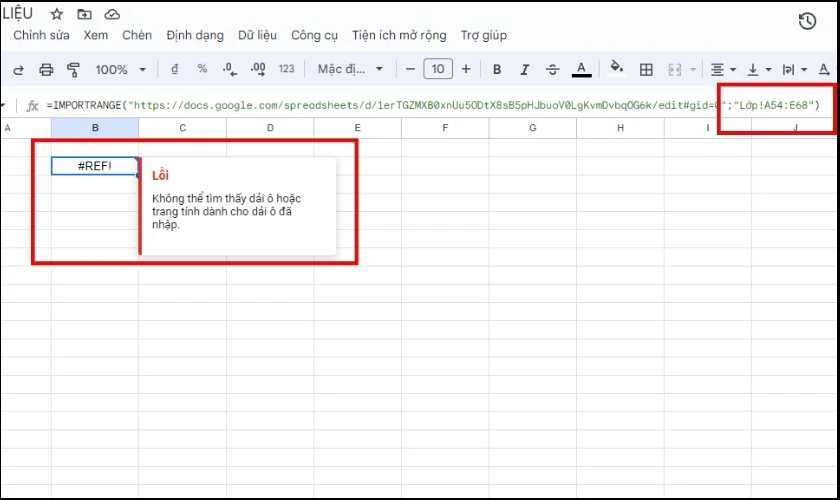Viewport: 840px width, 500px height.
Task: Click the redo arrow icon
Action: (18, 70)
